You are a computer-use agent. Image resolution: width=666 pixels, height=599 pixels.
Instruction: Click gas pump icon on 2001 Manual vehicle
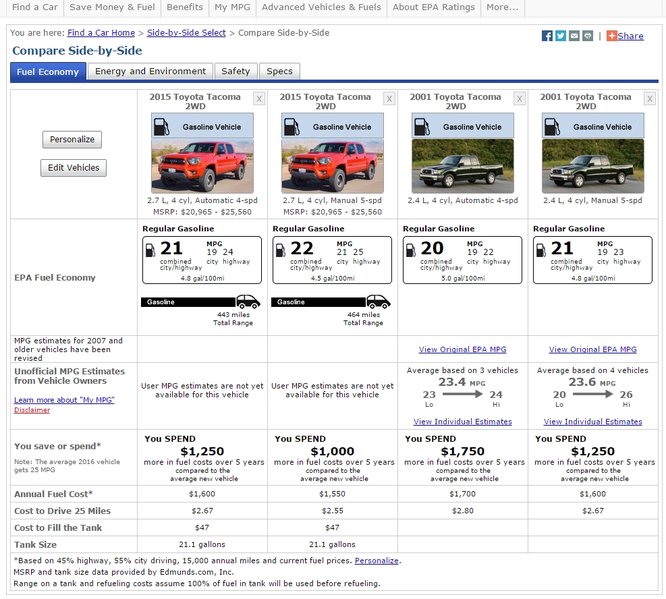point(552,127)
